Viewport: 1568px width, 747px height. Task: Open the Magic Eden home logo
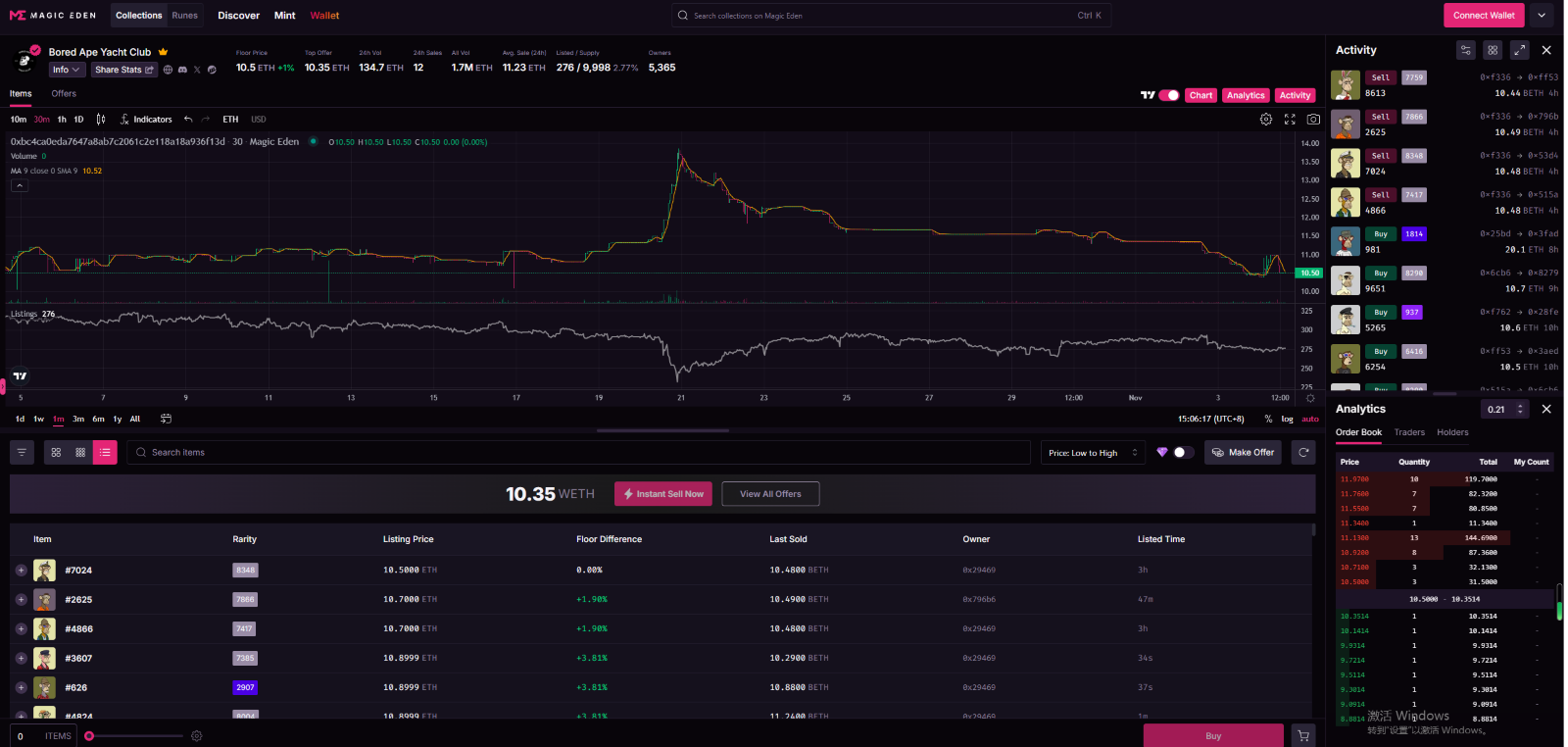(x=53, y=16)
